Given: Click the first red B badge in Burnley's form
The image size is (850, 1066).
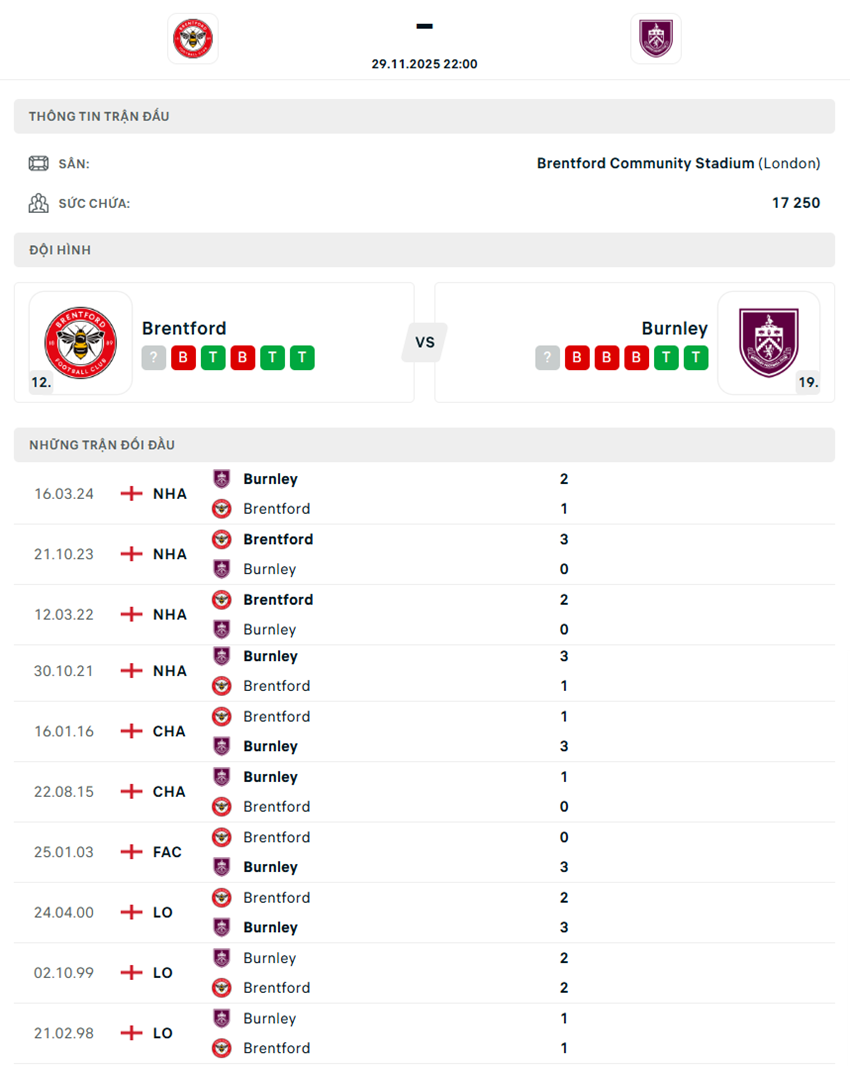Looking at the screenshot, I should click(576, 357).
